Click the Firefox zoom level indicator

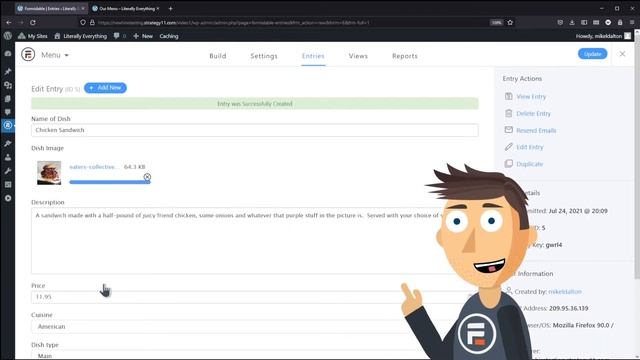(496, 22)
